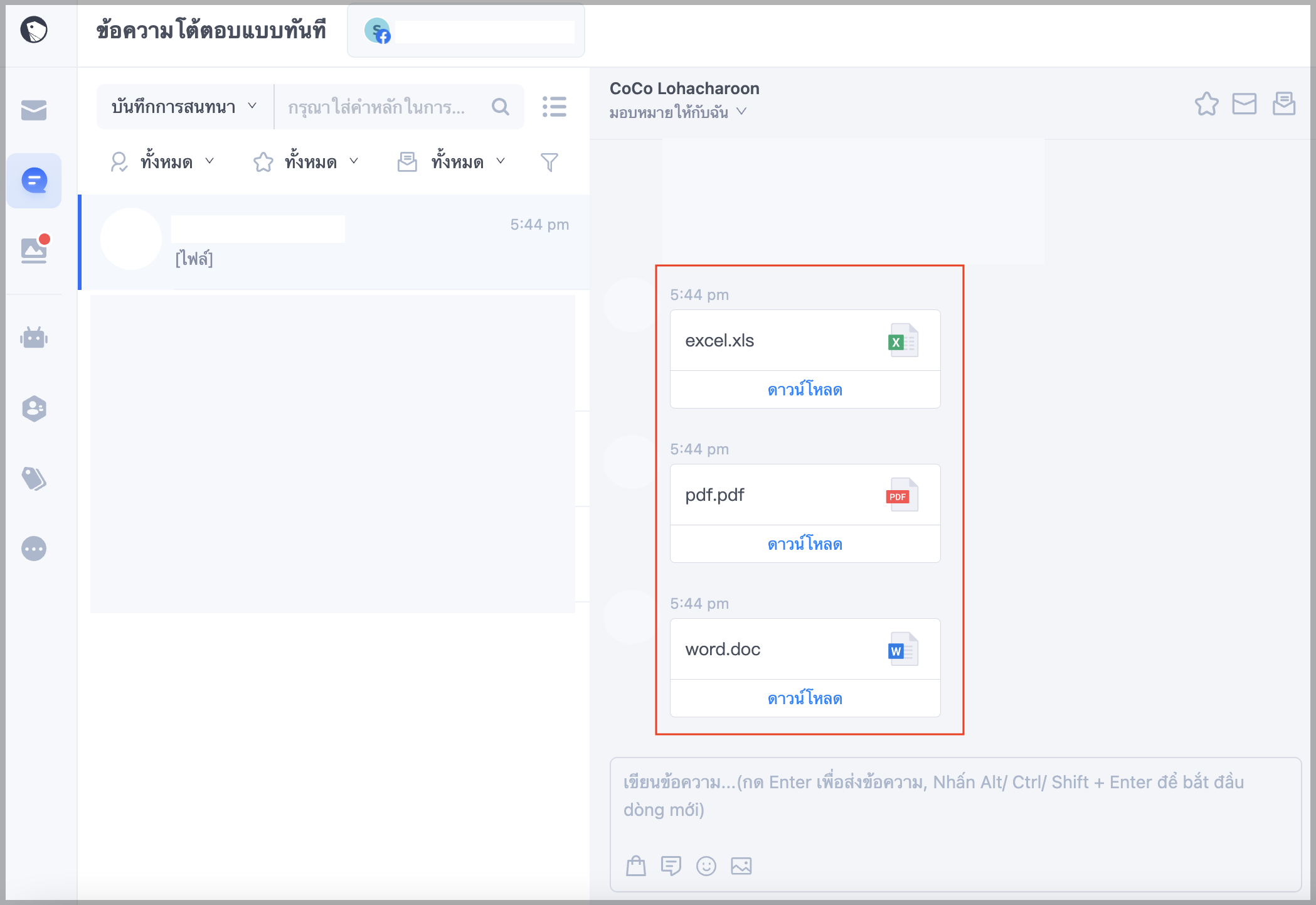Screen dimensions: 1316x905
Task: Open the tags sidebar icon
Action: (x=34, y=479)
